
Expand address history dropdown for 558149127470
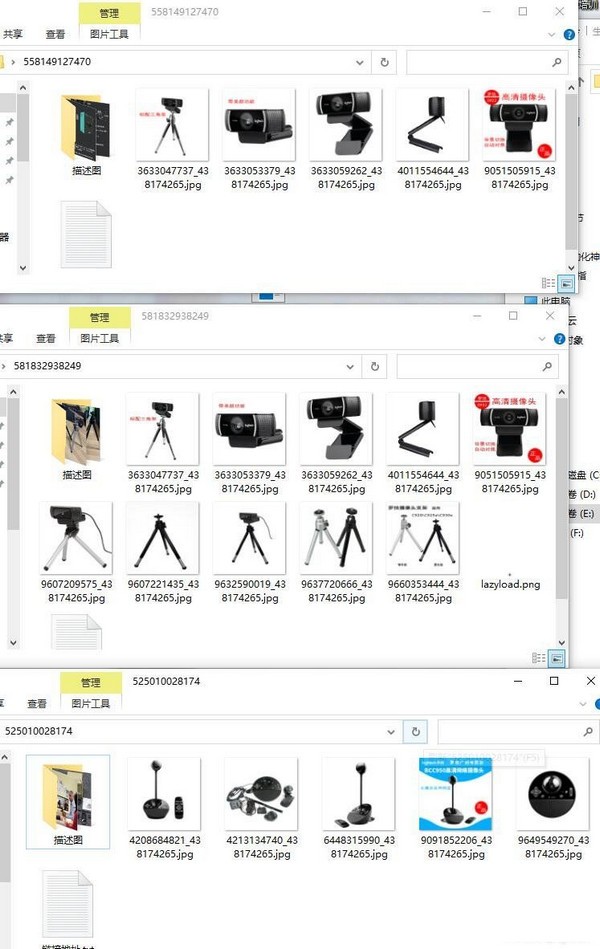pos(360,62)
